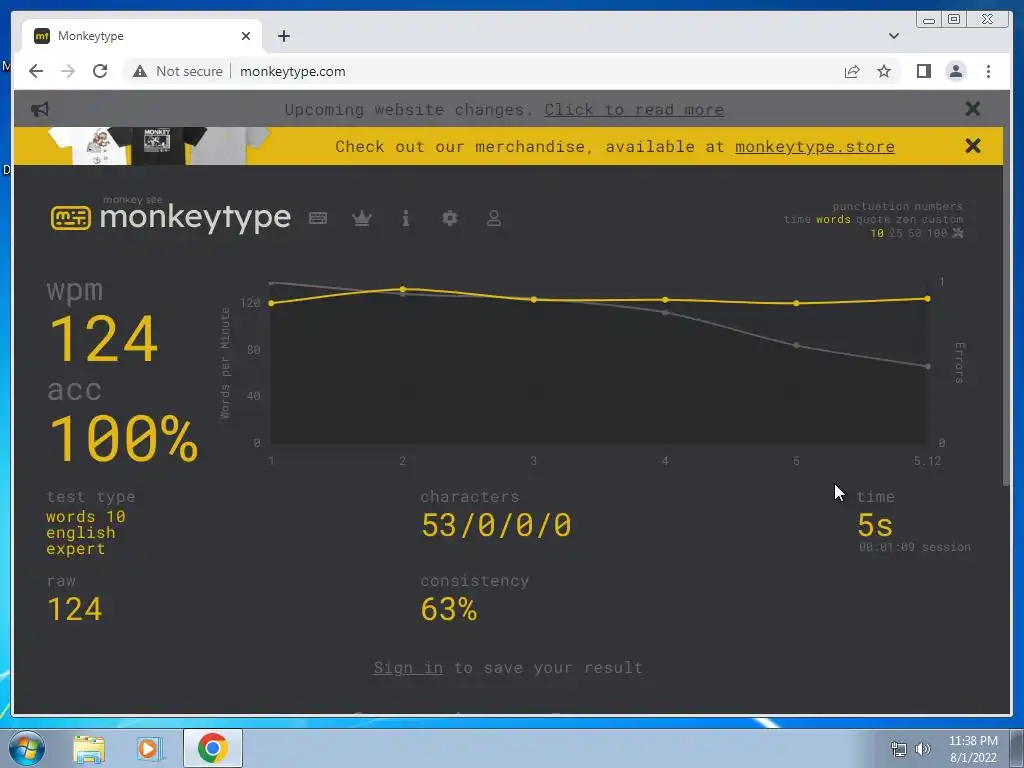Toggle the browser side panel icon
The image size is (1024, 768).
tap(923, 71)
